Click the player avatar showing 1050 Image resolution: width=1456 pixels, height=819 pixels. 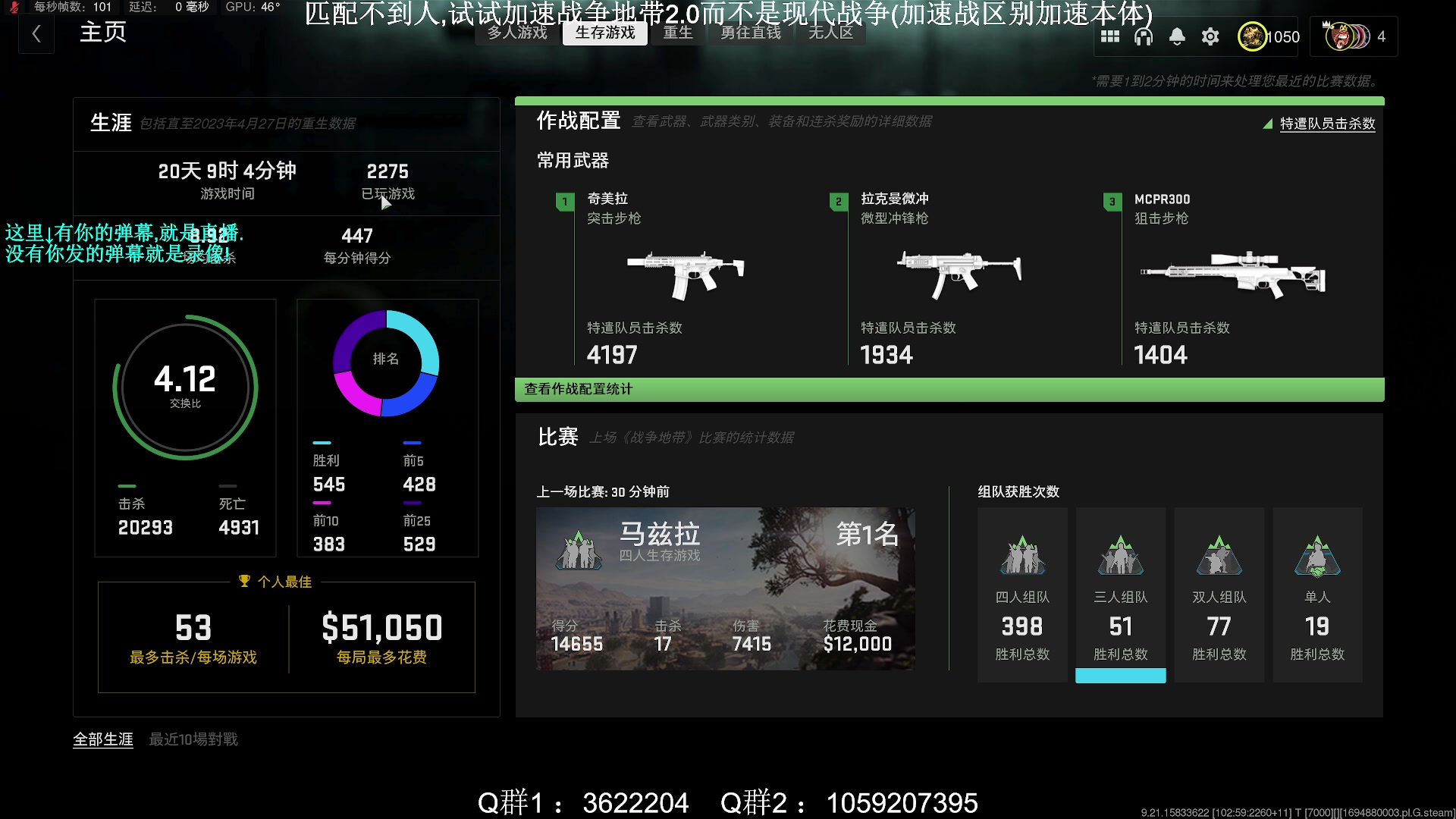[1252, 36]
